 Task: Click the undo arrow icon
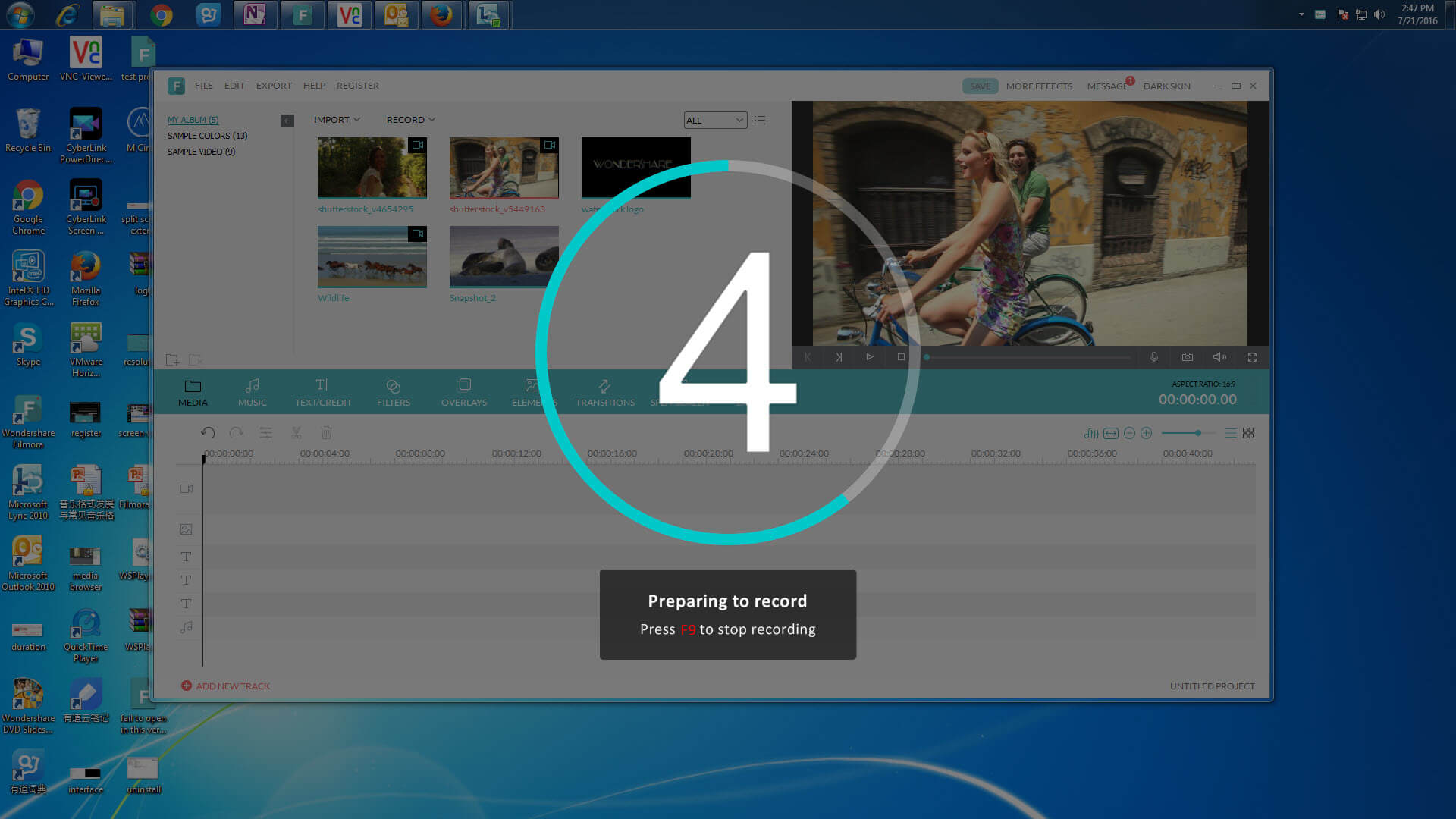click(208, 432)
